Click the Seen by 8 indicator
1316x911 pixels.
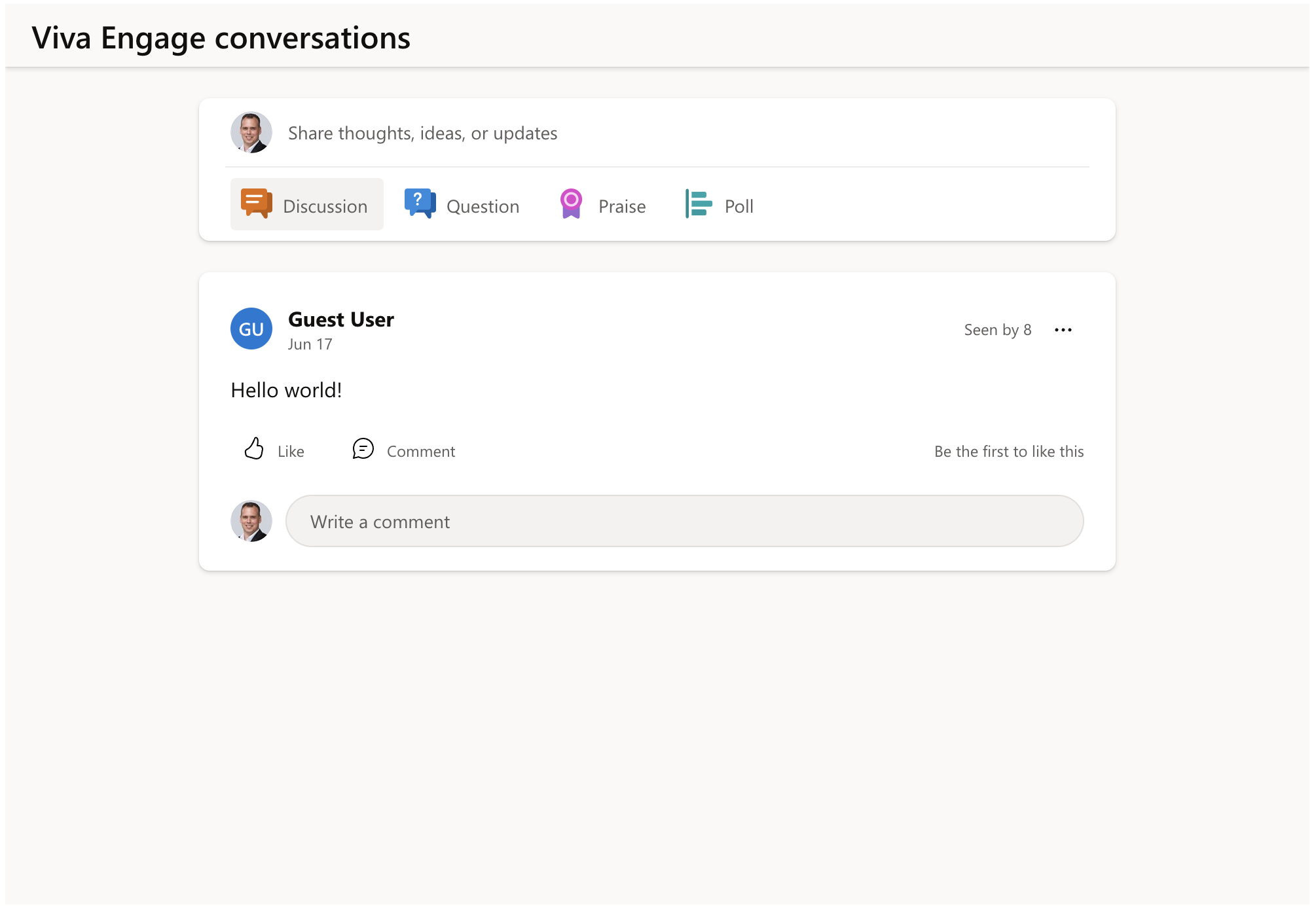(998, 330)
